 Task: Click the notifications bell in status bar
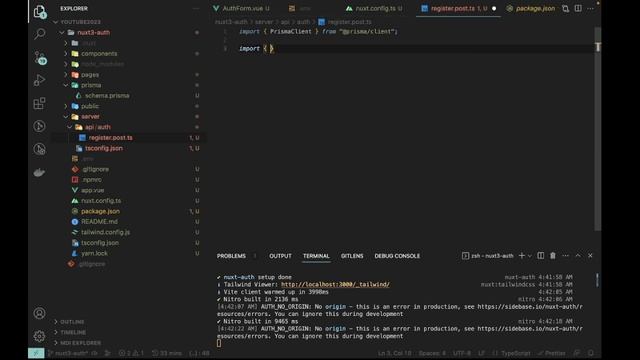(x=591, y=353)
